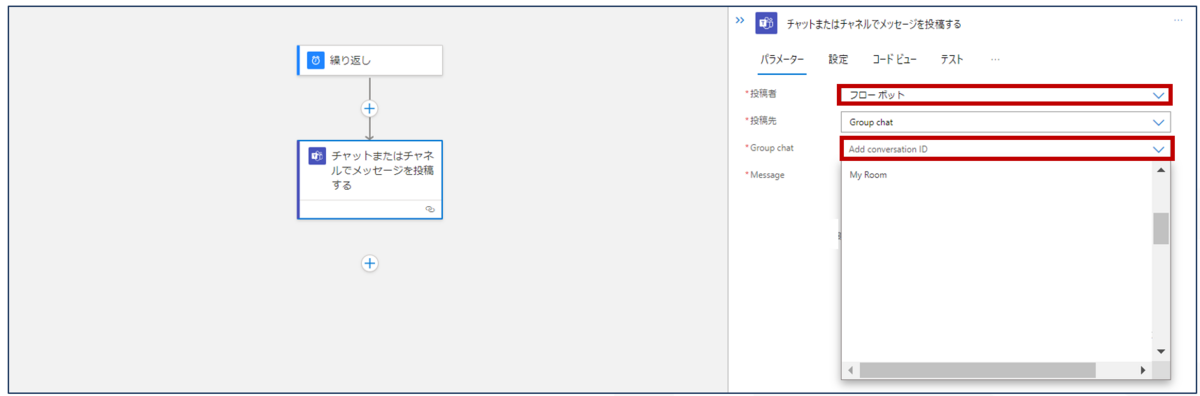
Task: Add a new step below the Teams action
Action: pyautogui.click(x=369, y=263)
